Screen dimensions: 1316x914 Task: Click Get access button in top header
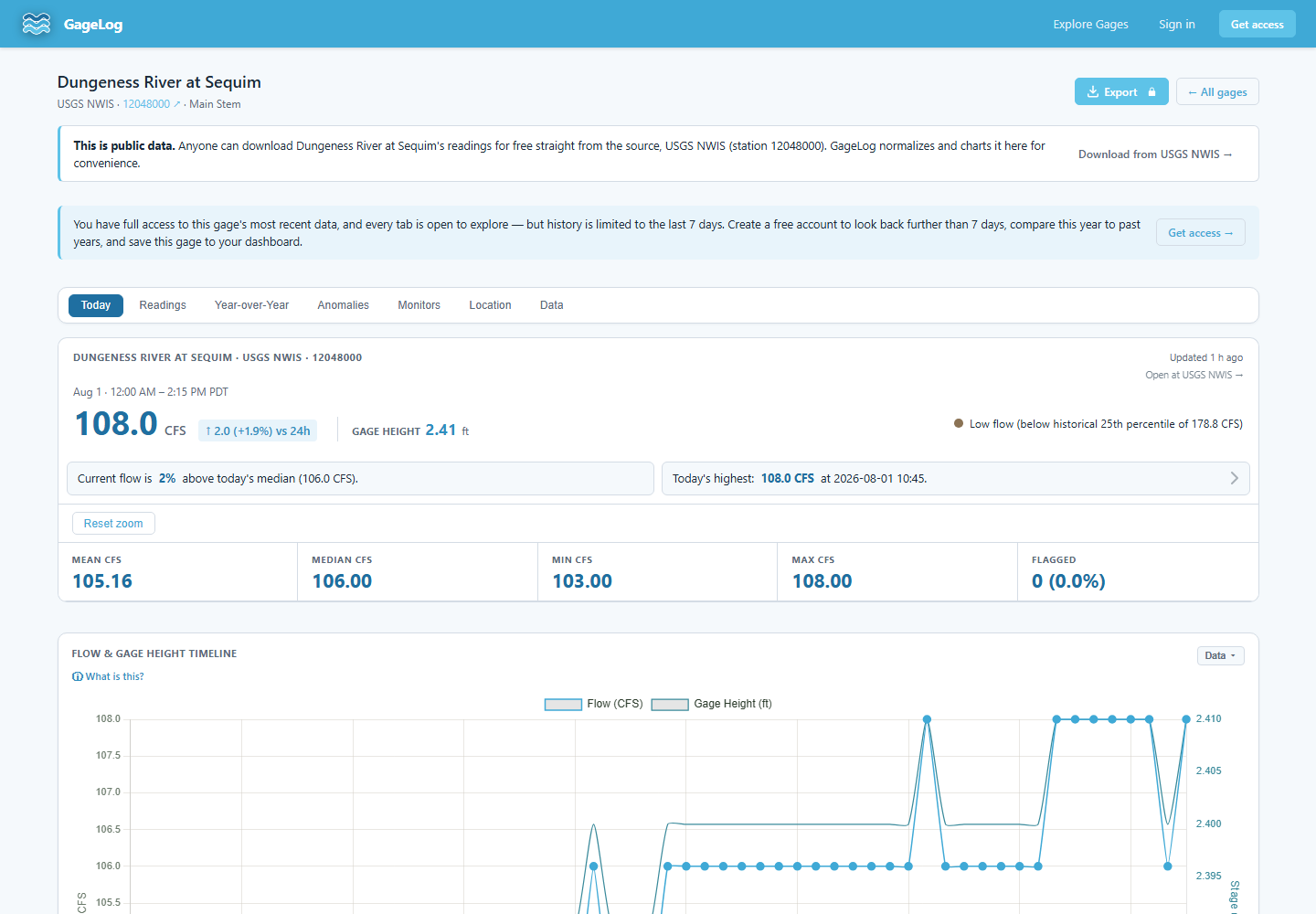click(1257, 25)
